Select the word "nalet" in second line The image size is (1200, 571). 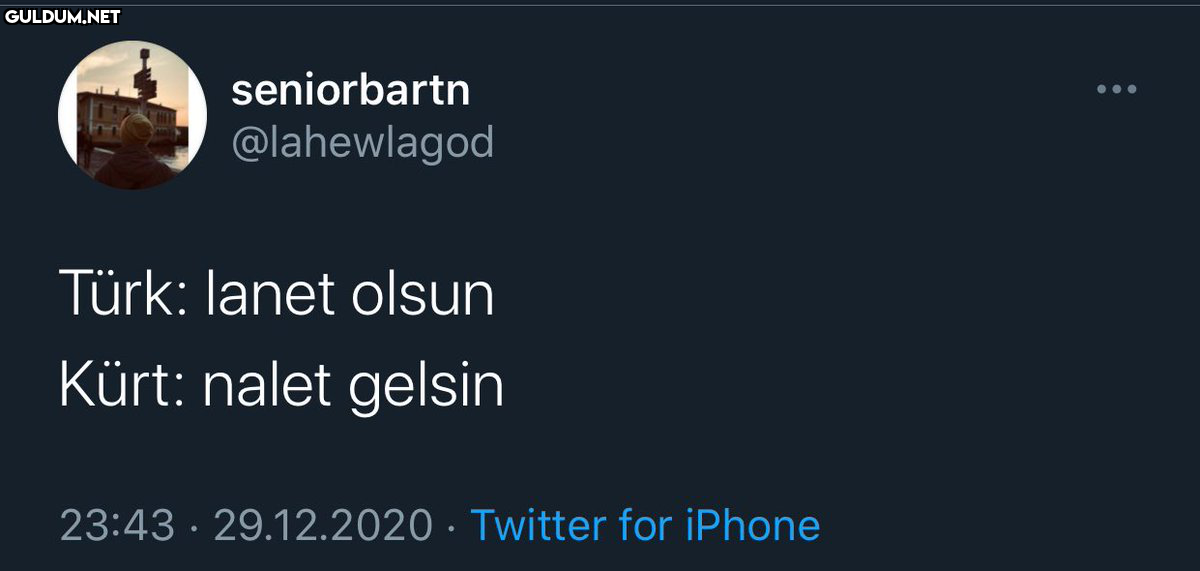(267, 385)
